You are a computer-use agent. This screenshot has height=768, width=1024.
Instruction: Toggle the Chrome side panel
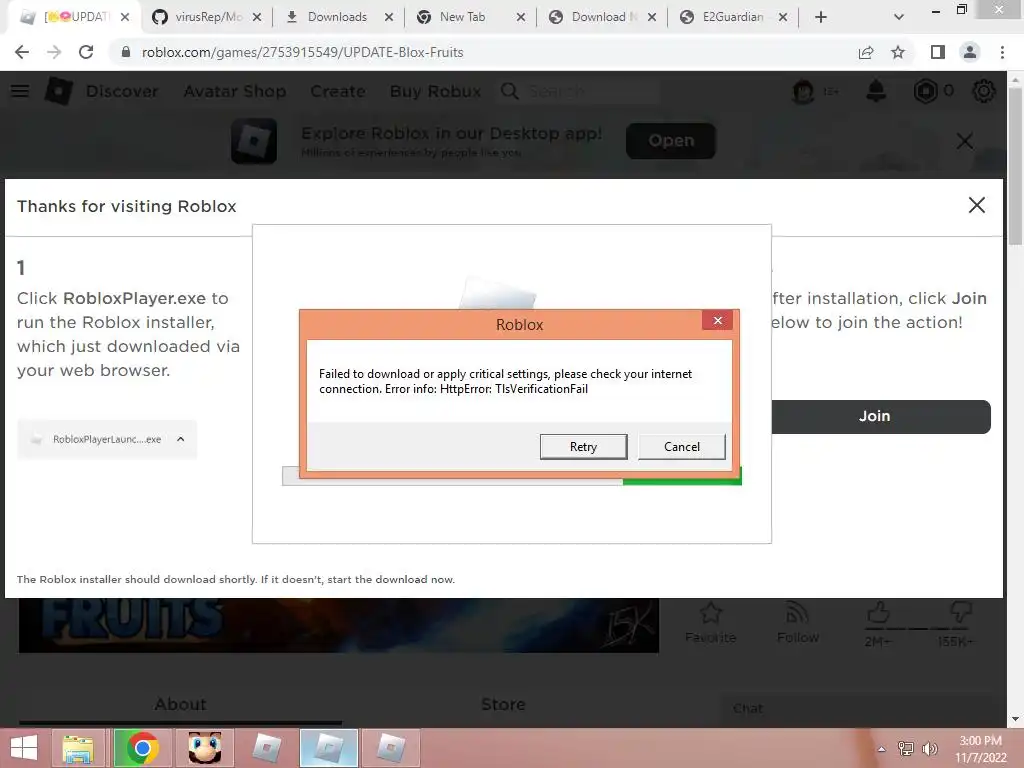click(x=938, y=52)
